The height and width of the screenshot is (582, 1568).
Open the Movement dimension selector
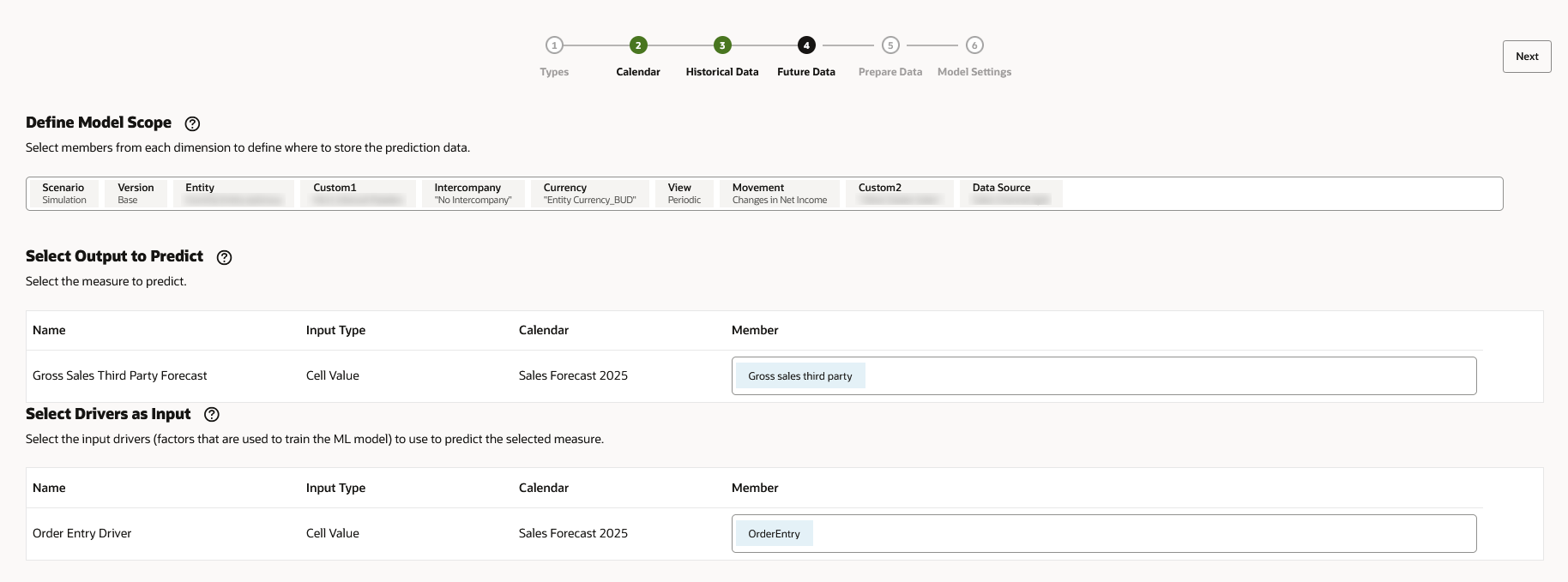[x=779, y=194]
